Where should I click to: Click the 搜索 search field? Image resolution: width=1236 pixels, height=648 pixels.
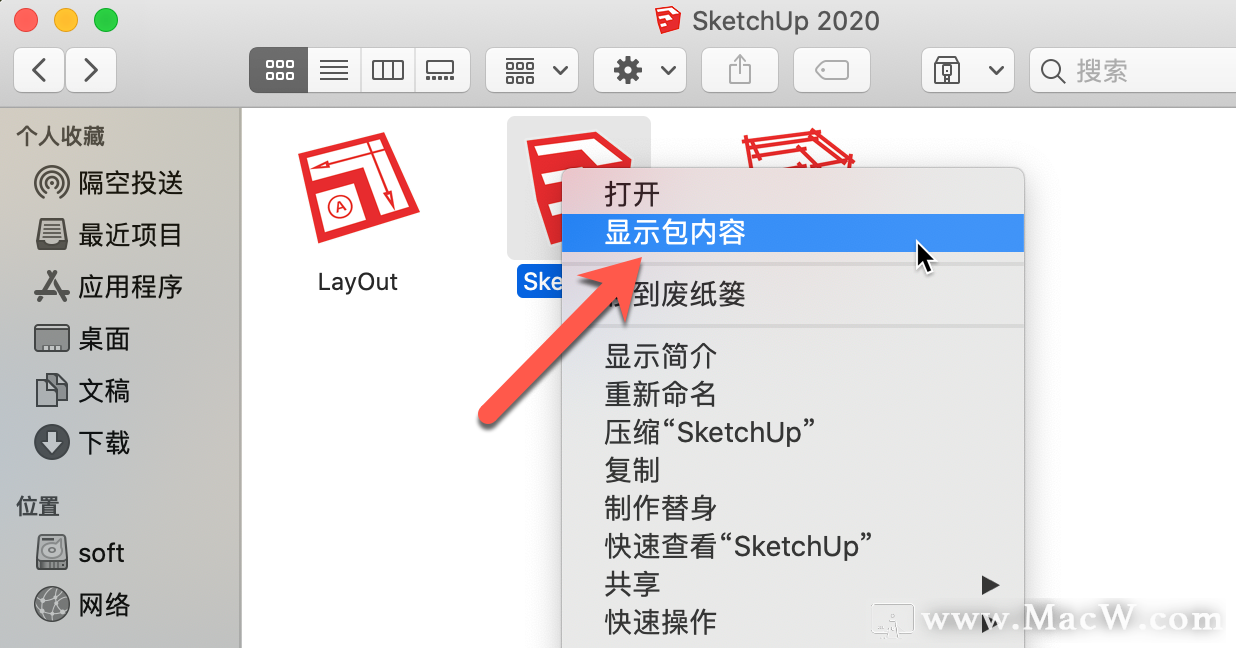[x=1132, y=70]
